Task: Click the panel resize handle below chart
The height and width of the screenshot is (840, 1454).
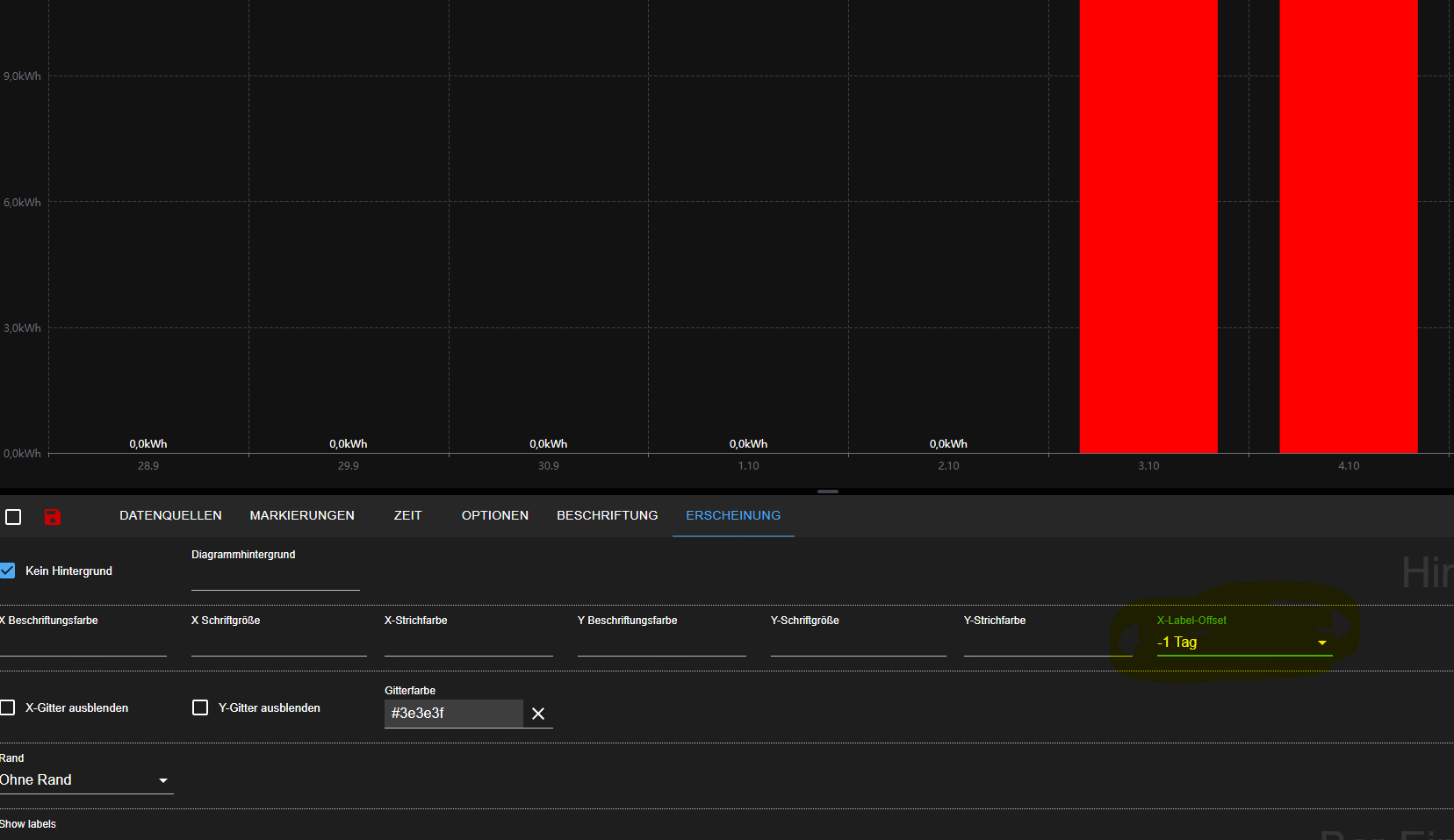Action: click(827, 492)
